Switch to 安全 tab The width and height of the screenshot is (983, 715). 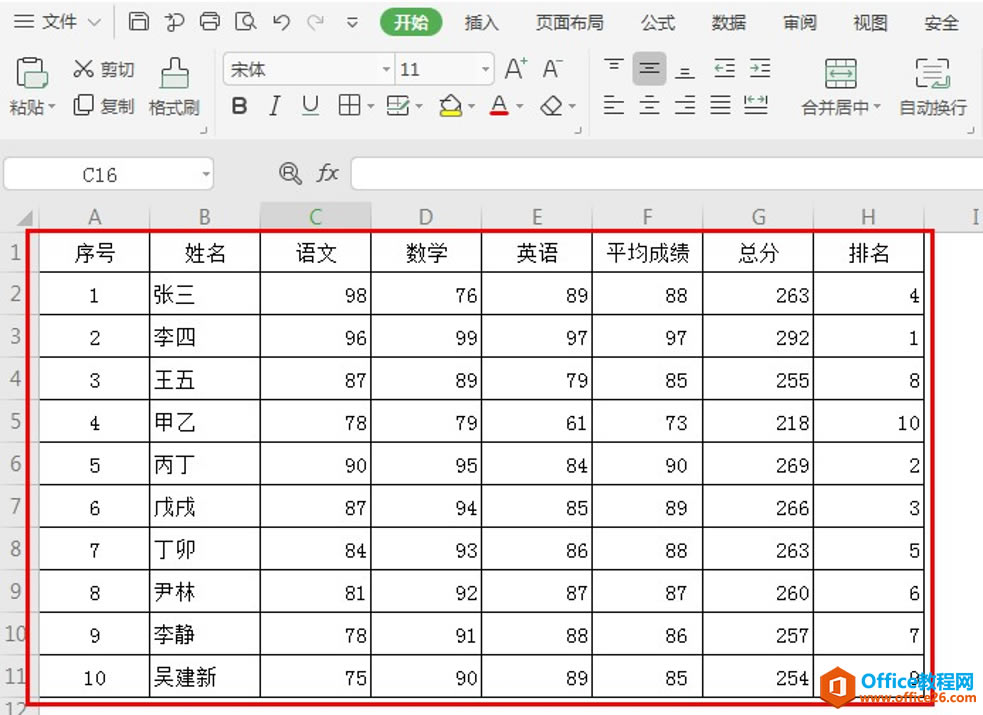941,23
